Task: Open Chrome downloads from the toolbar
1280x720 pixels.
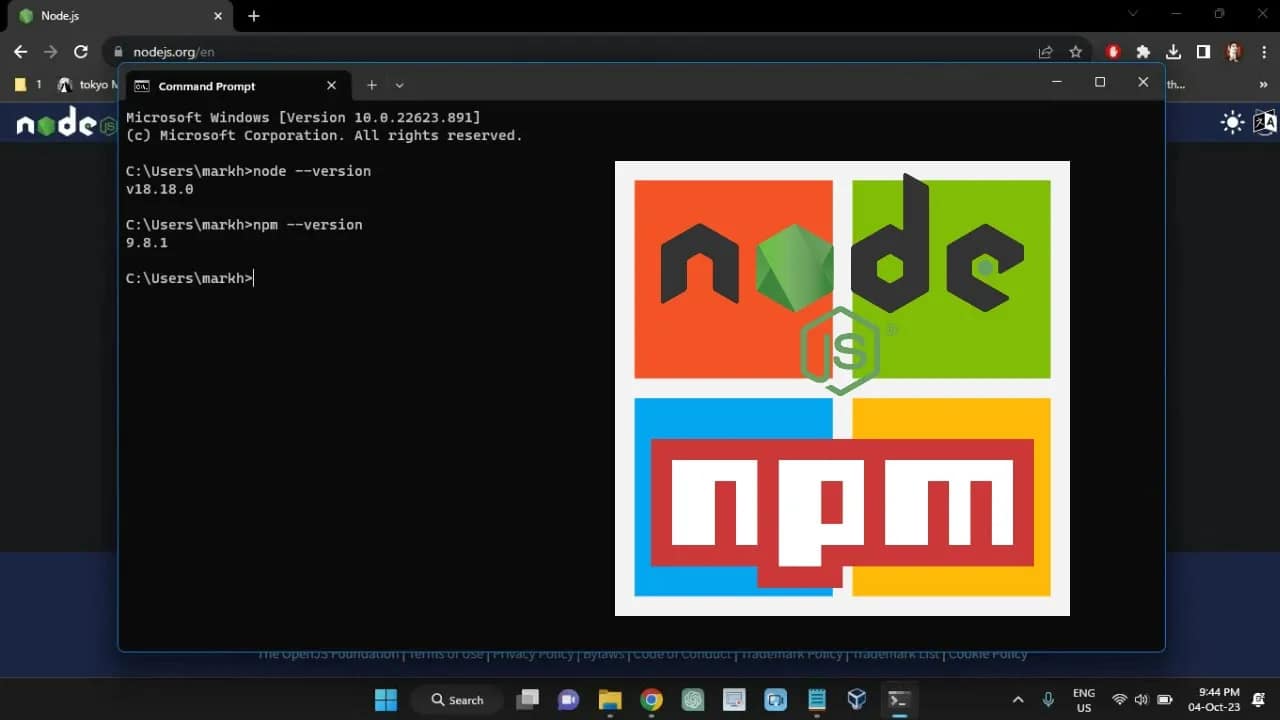Action: pos(1174,52)
